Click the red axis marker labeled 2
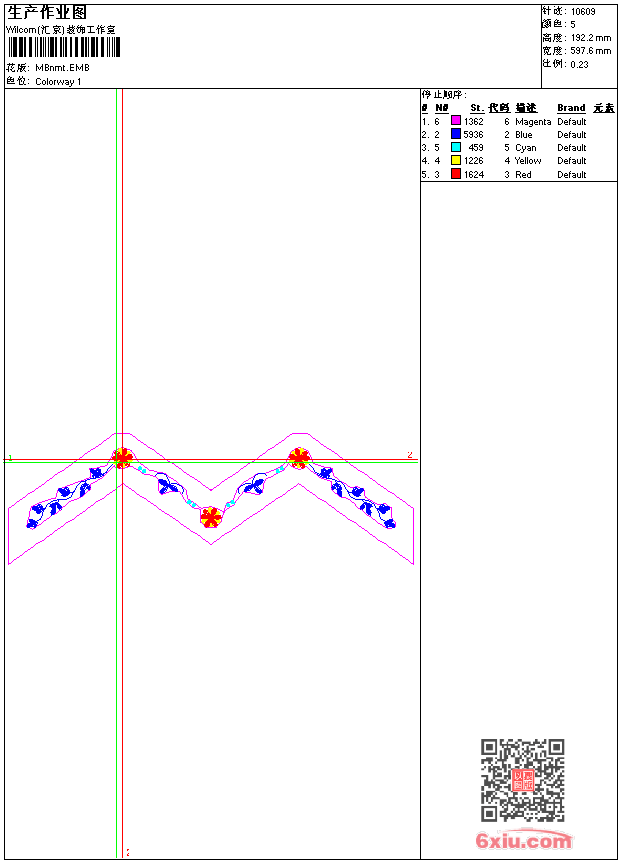 410,455
